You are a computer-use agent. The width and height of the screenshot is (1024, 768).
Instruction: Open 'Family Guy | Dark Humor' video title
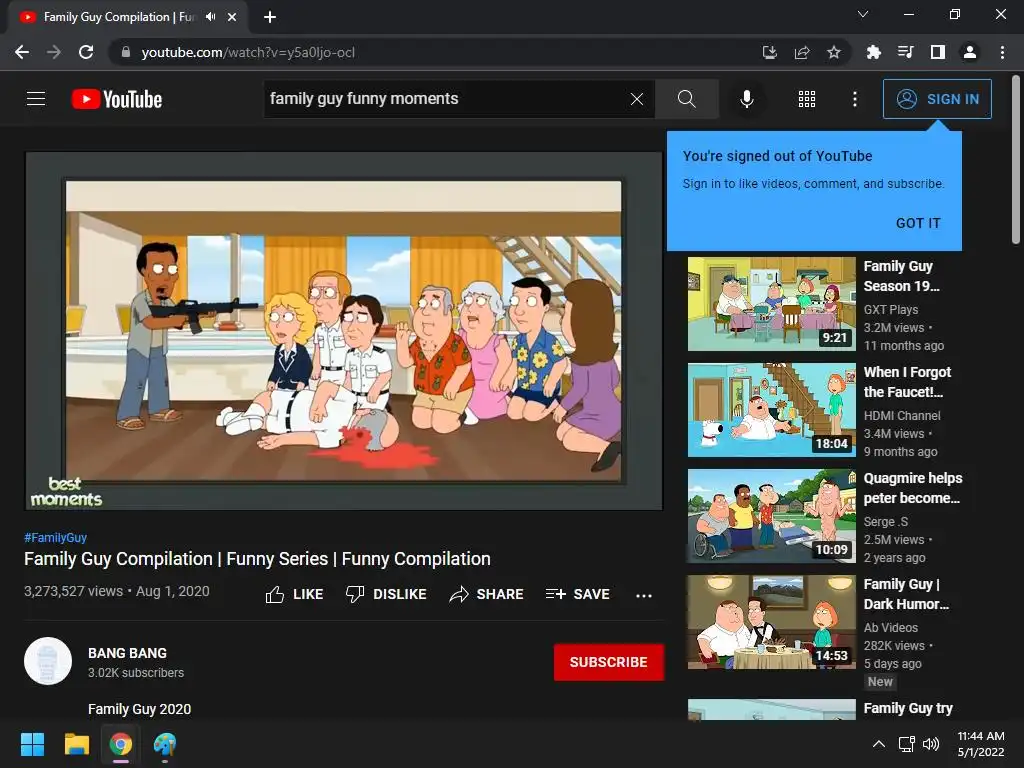click(x=906, y=594)
